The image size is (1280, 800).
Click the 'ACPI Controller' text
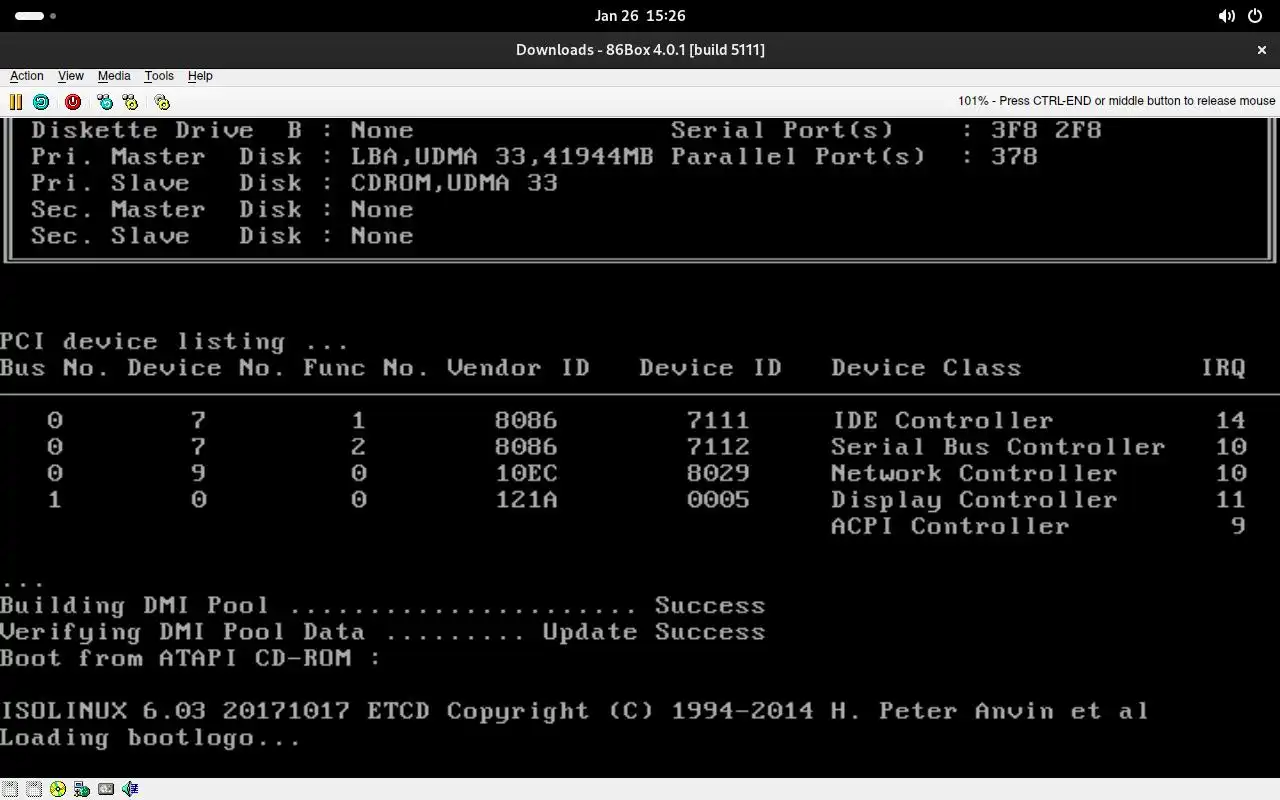[950, 527]
